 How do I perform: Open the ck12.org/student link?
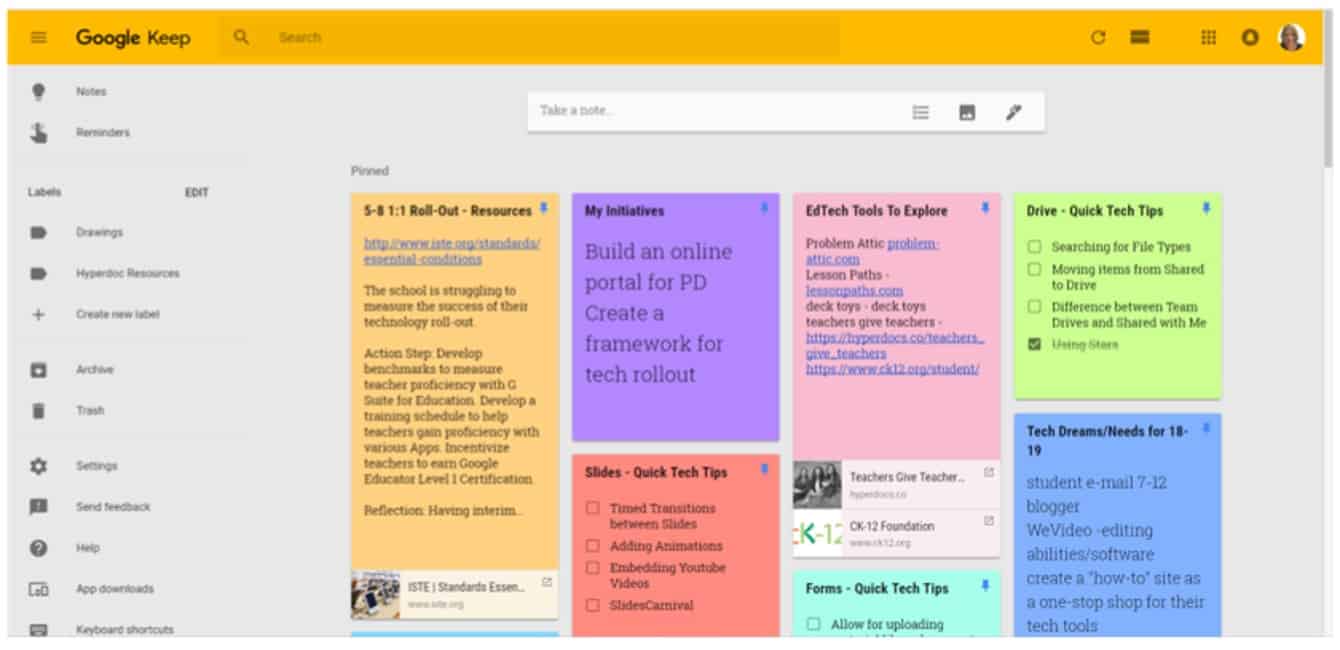click(892, 369)
